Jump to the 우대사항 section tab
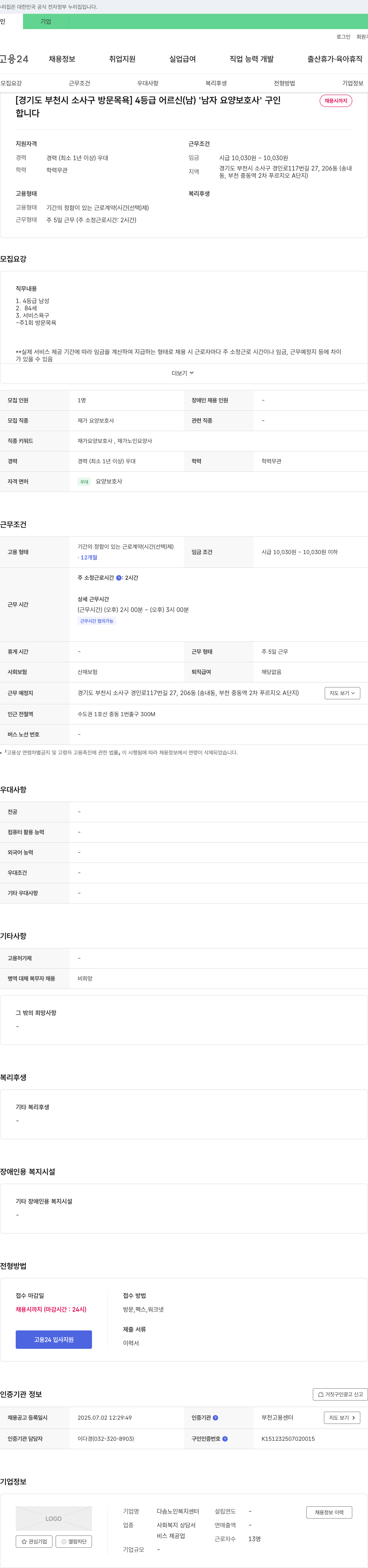Image resolution: width=368 pixels, height=1568 pixels. click(148, 84)
